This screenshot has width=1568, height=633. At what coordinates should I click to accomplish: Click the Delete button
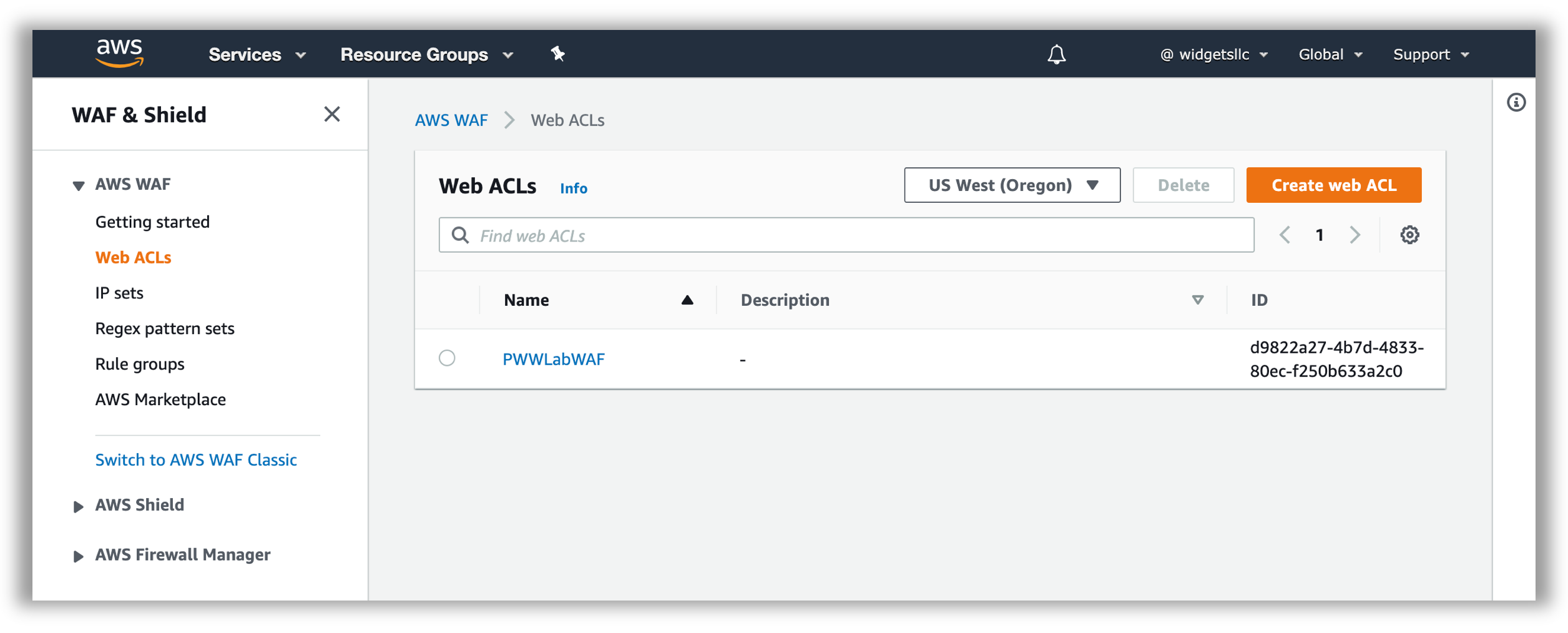point(1183,185)
